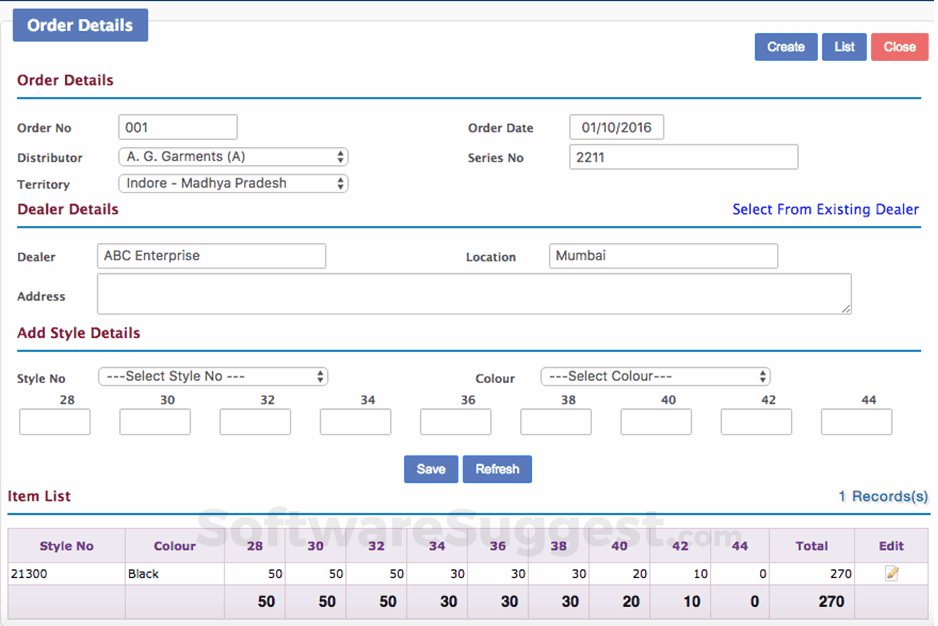Click the red Close button
Image resolution: width=938 pixels, height=626 pixels.
tap(899, 47)
